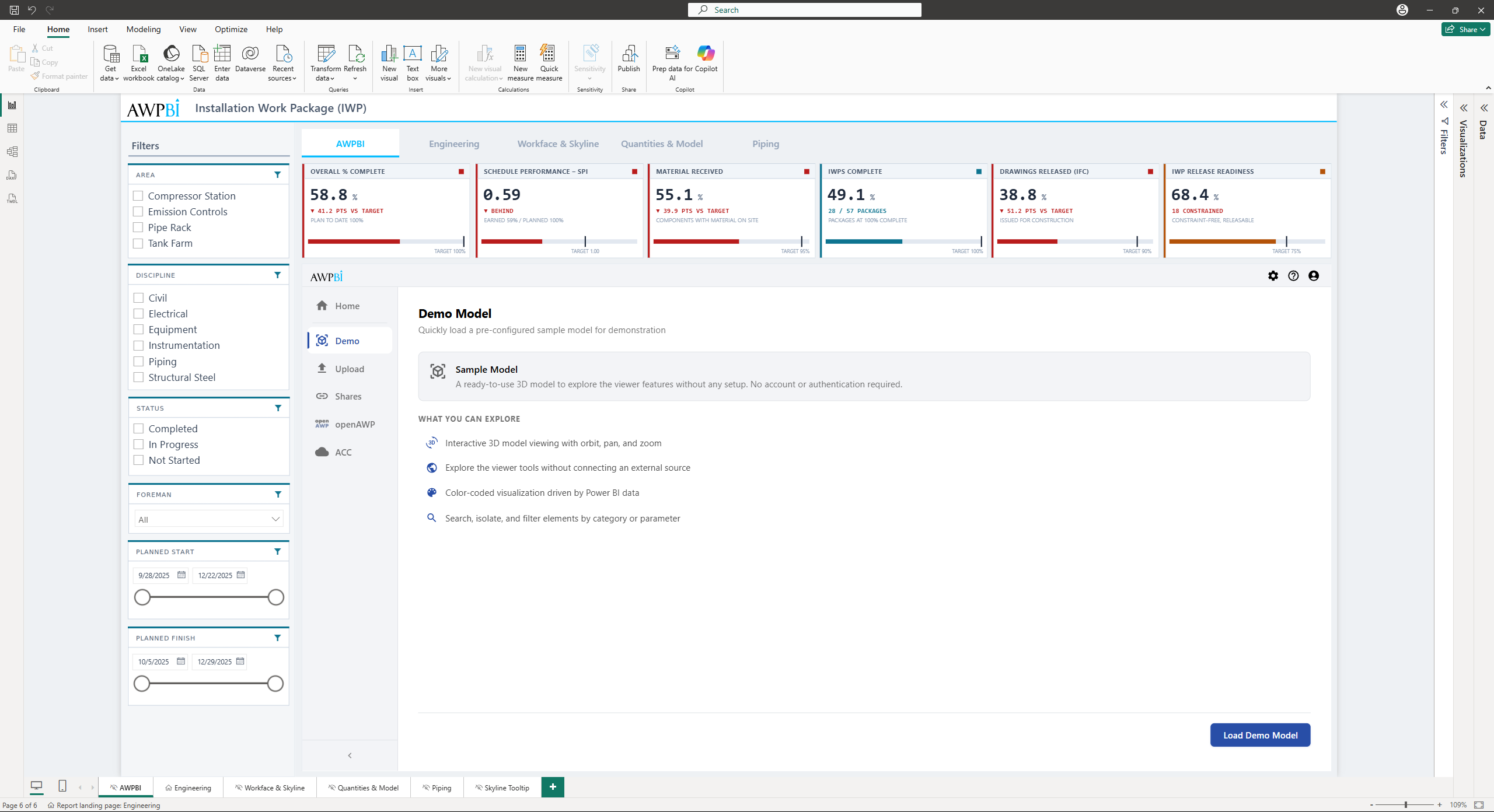The width and height of the screenshot is (1494, 812).
Task: Open the Foreman All dropdown
Action: pyautogui.click(x=209, y=519)
